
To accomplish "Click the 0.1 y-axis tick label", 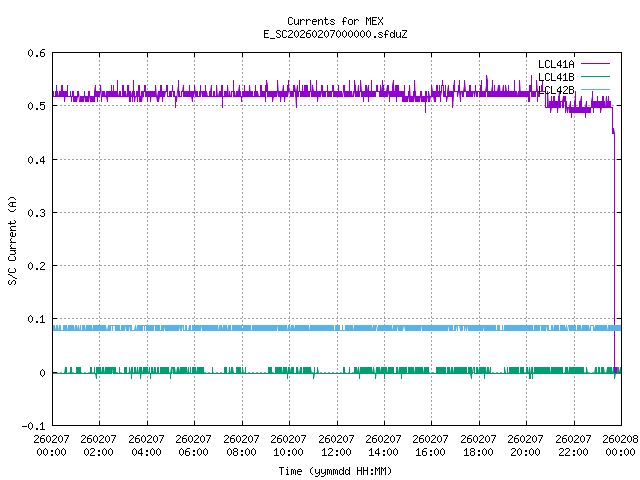I will click(36, 320).
